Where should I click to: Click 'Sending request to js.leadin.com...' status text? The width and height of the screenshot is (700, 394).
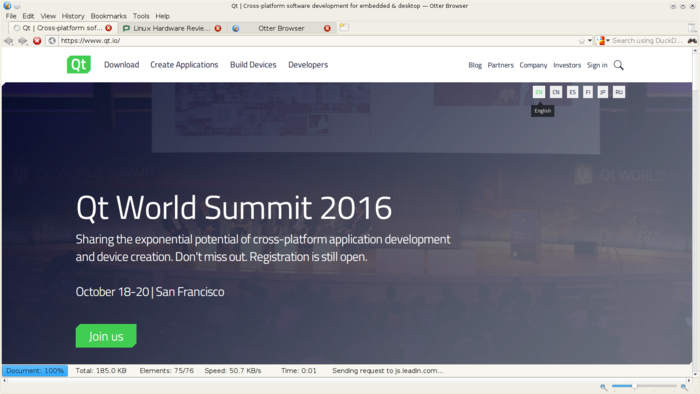pyautogui.click(x=388, y=371)
